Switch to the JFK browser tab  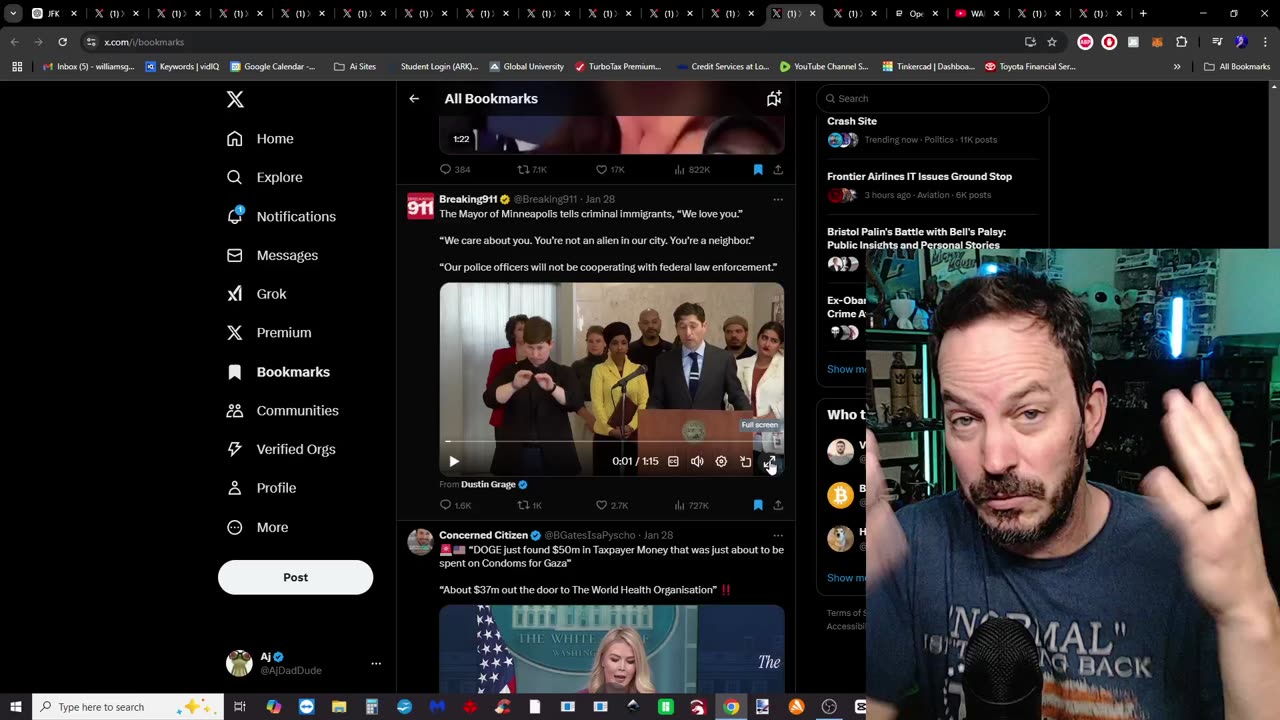(55, 14)
